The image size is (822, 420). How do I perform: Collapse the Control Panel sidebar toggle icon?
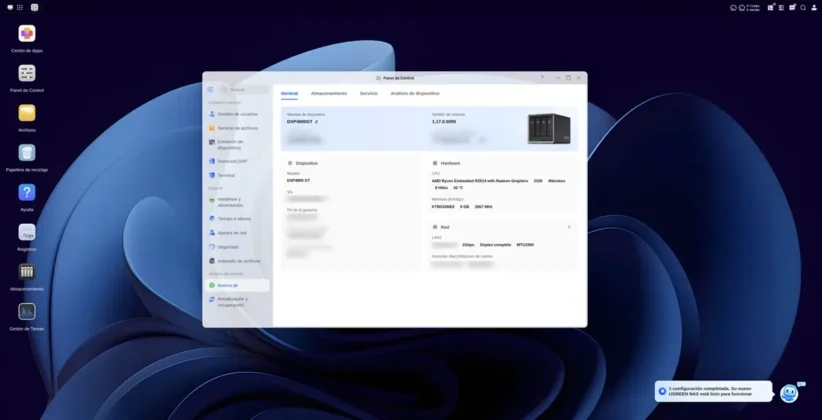coord(210,90)
